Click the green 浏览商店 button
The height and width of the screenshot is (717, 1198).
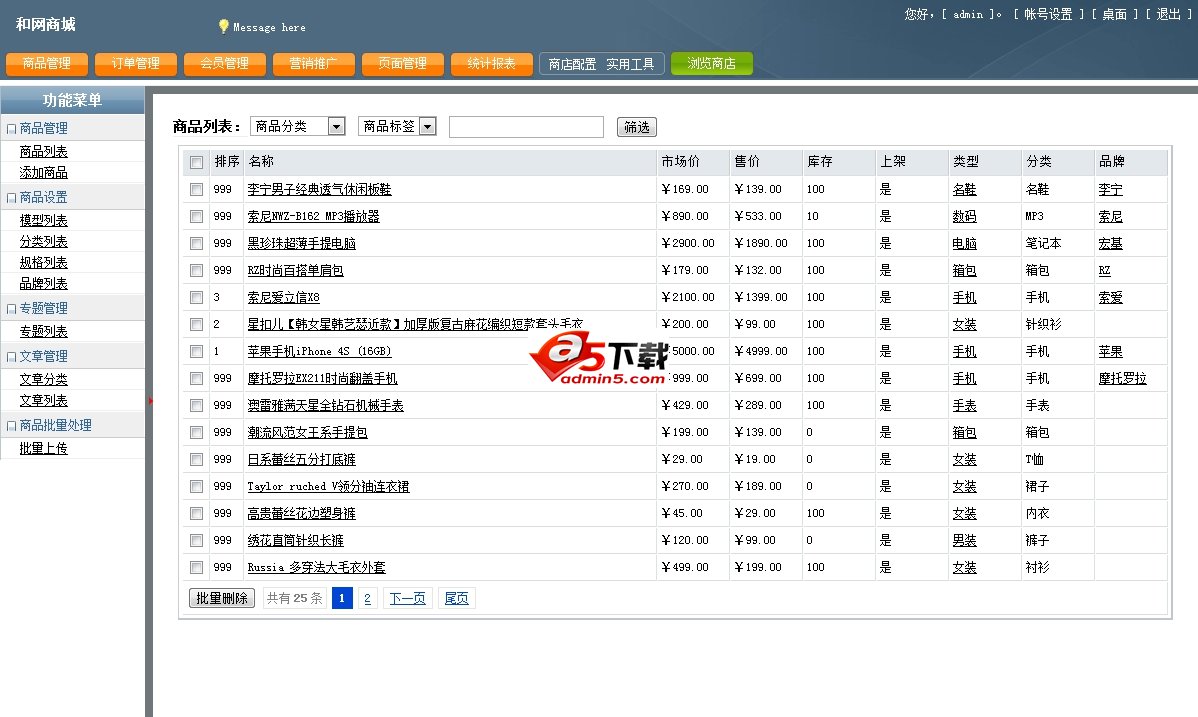coord(712,63)
